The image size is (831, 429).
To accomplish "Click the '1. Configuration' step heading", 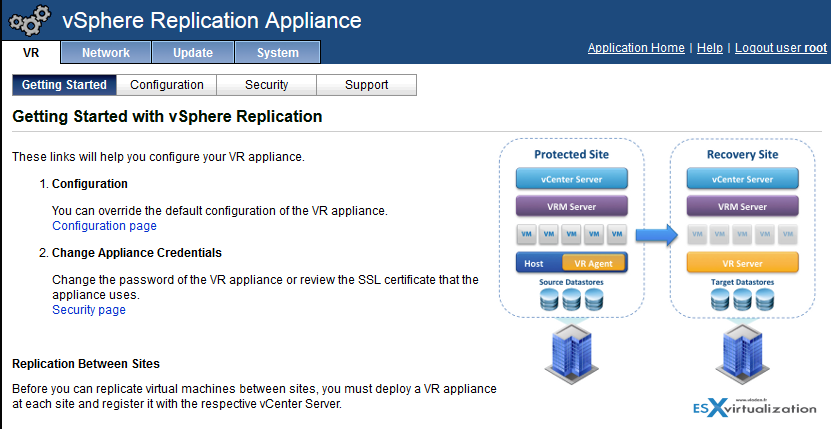I will point(83,184).
